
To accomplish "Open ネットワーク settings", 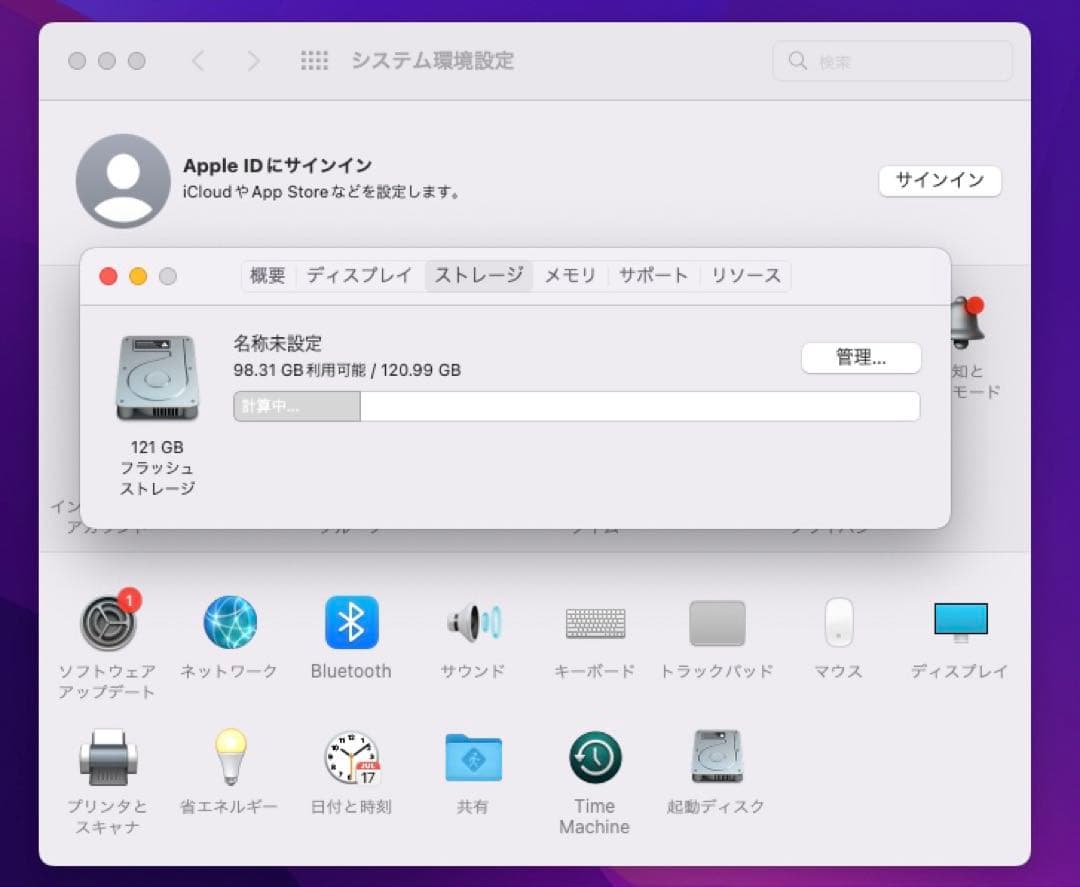I will pos(229,623).
